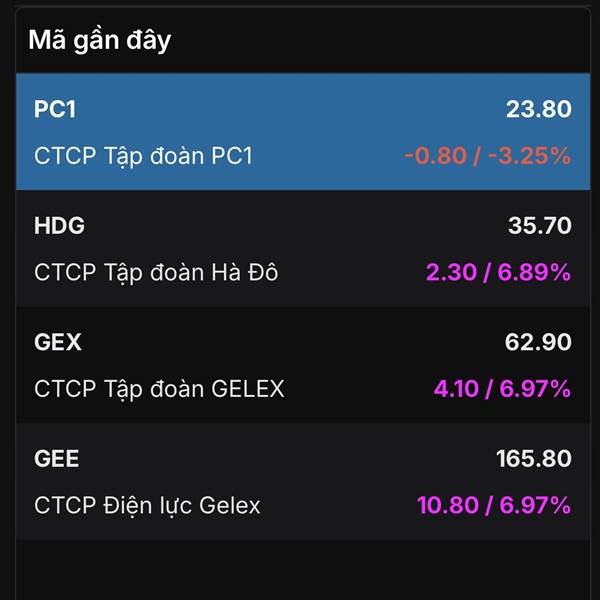The height and width of the screenshot is (600, 600).
Task: Open the CTCP Tập đoàn GELEX name
Action: pyautogui.click(x=159, y=389)
